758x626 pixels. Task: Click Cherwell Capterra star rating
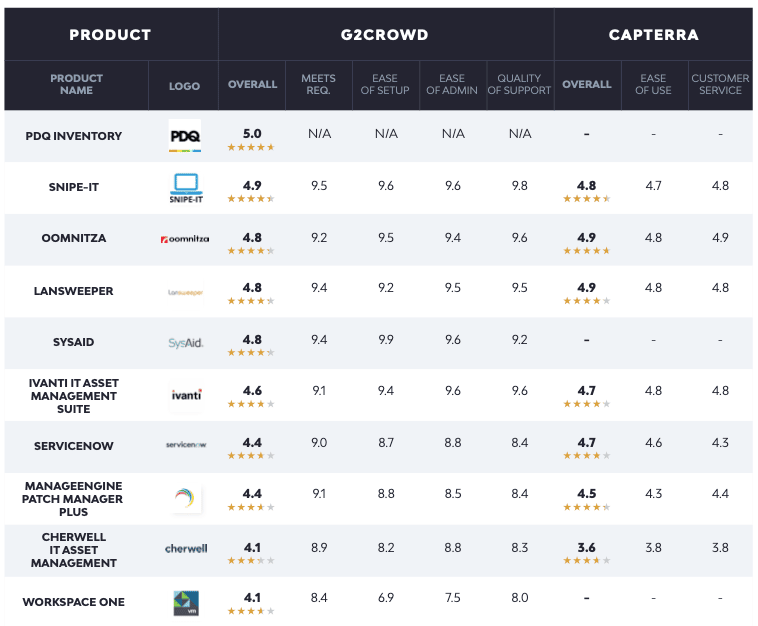coord(586,560)
